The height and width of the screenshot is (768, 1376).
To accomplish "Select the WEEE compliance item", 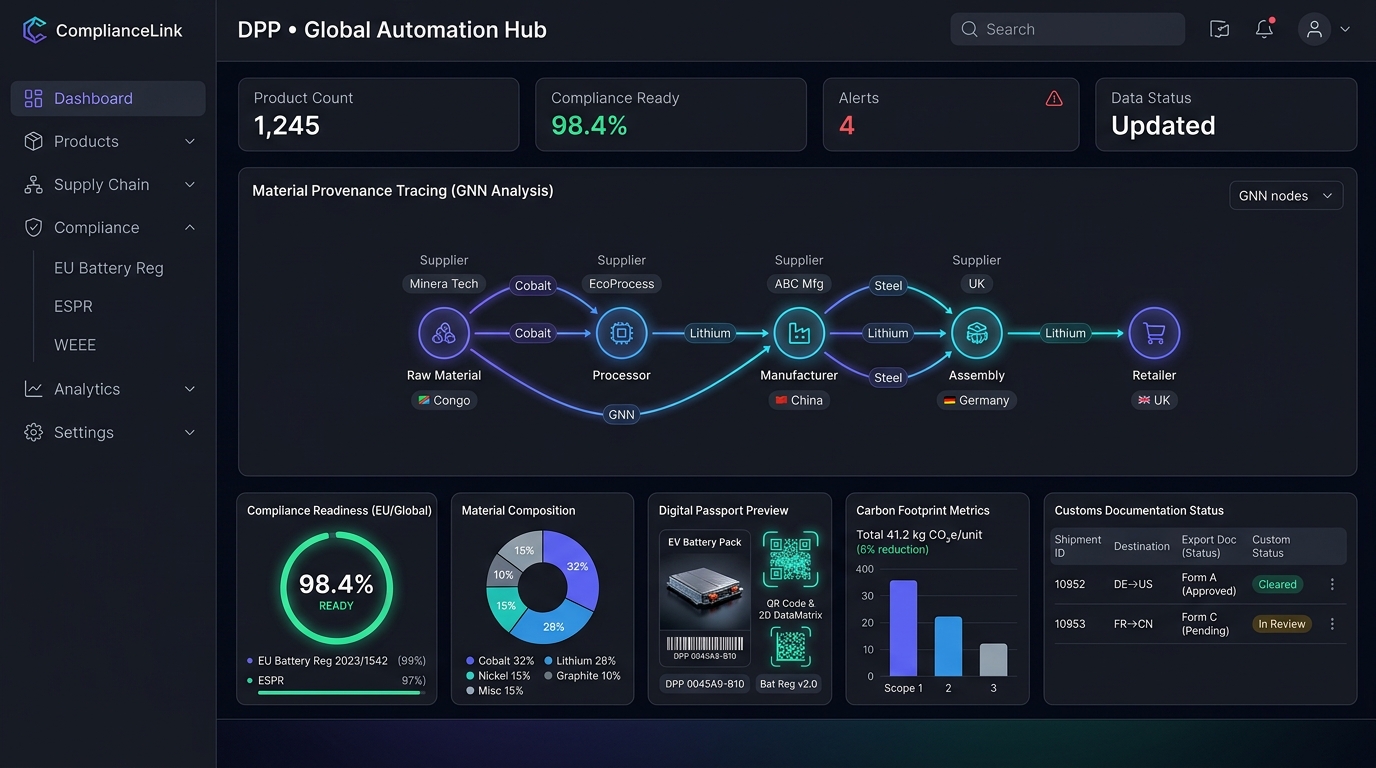I will 75,345.
